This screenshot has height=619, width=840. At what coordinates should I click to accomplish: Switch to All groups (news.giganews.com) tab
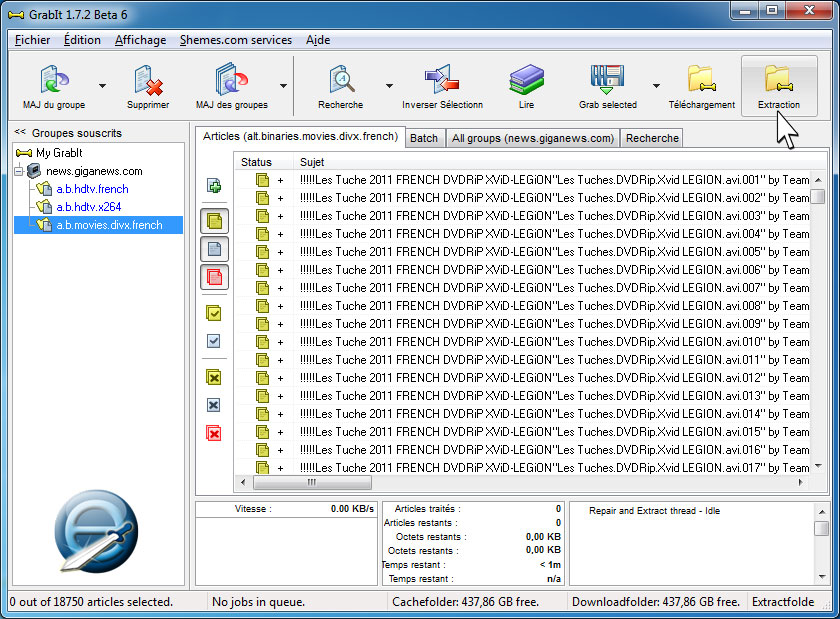click(x=532, y=138)
